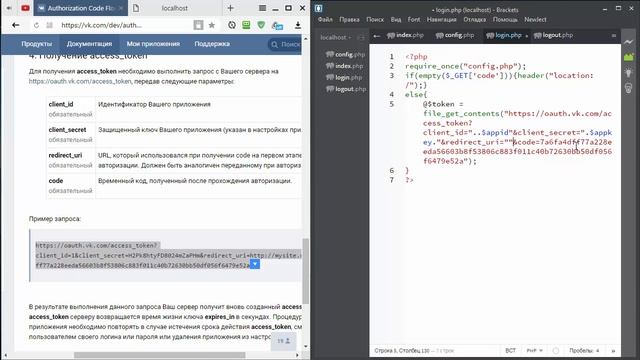Screen dimensions: 640x360
Task: Bookmark the page with the star icon
Action: coord(212,25)
